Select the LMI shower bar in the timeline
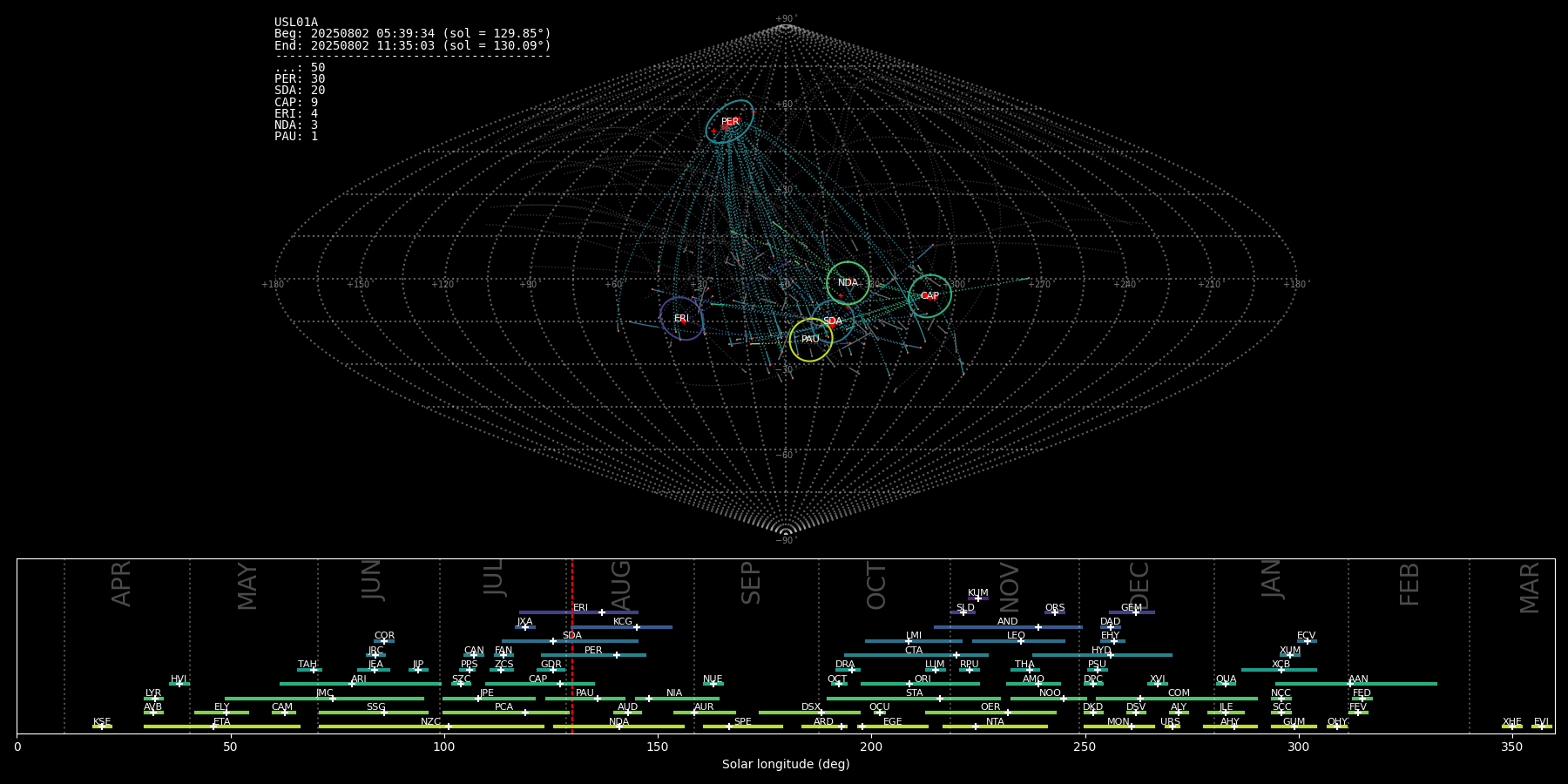Screen dimensions: 1568x784 click(914, 641)
